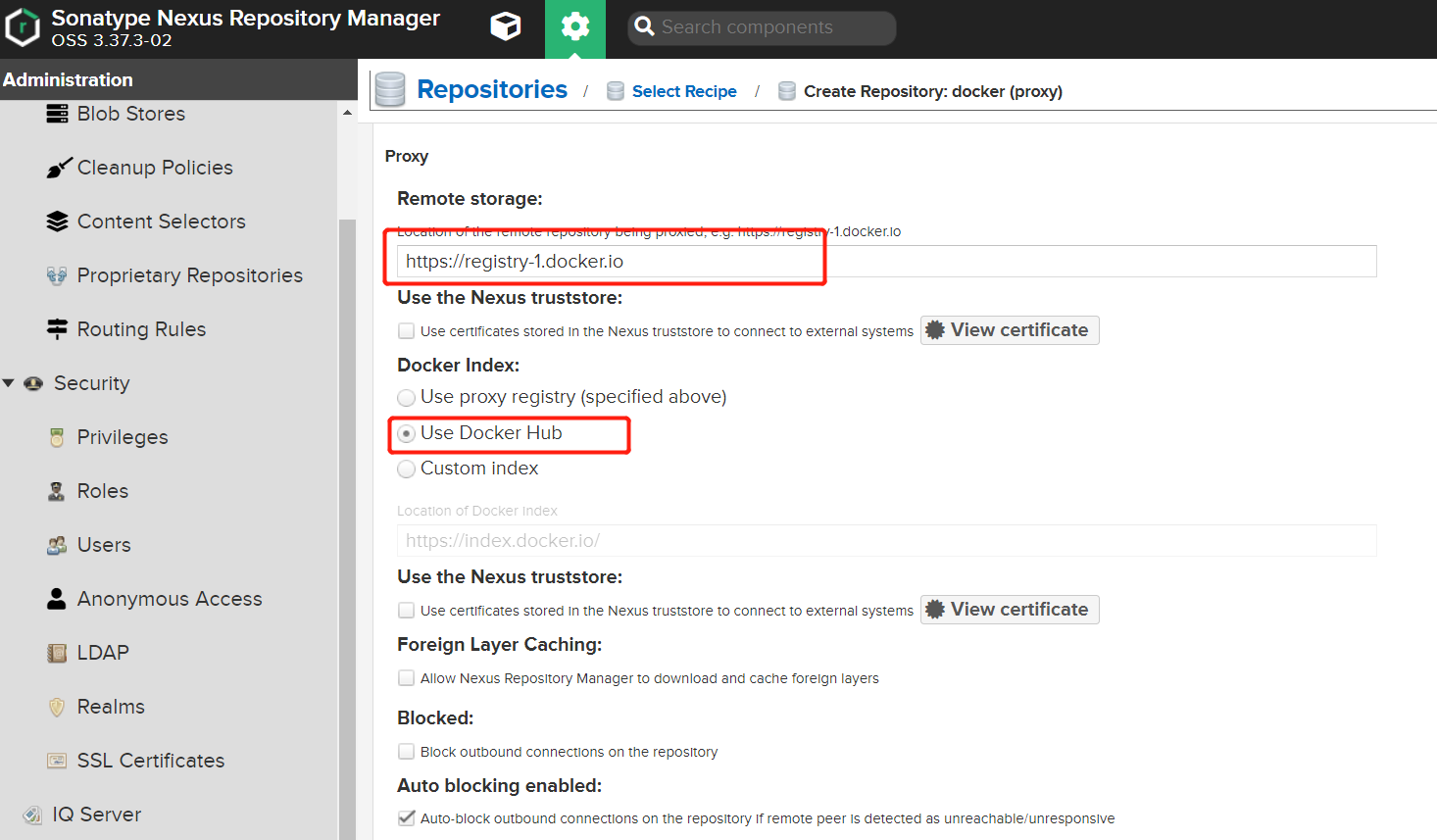Open the Browse cube icon
This screenshot has height=840, width=1437.
tap(506, 26)
